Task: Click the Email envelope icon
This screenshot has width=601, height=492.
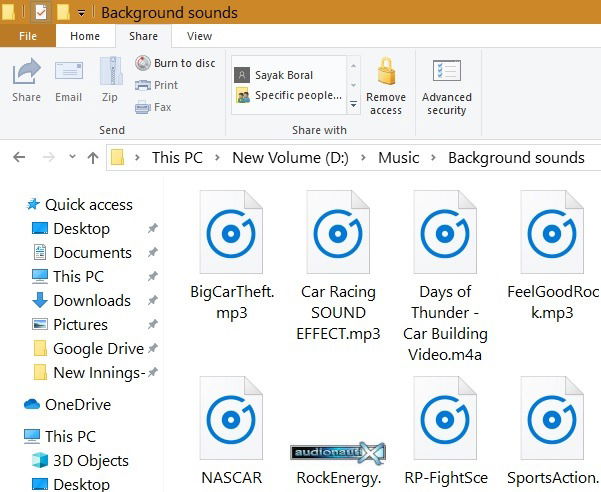Action: [x=69, y=71]
